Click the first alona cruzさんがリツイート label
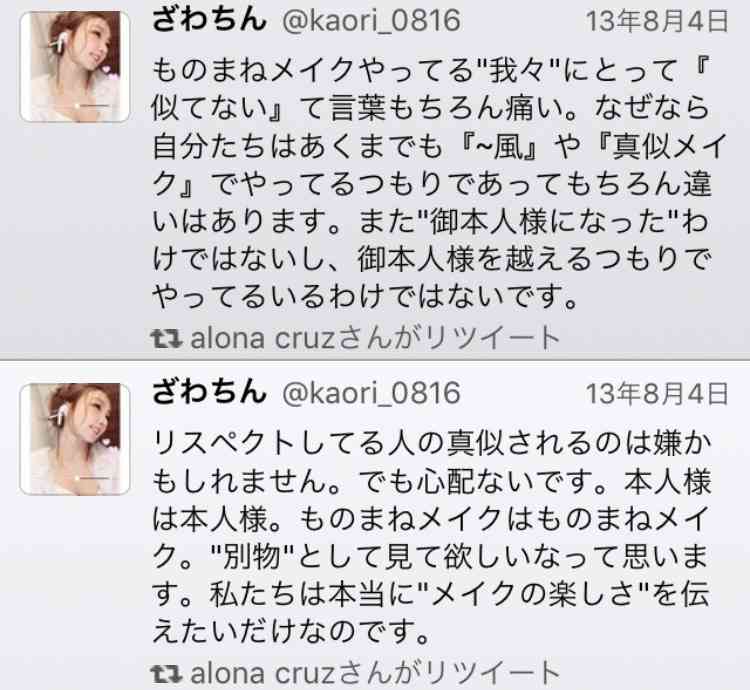750x690 pixels. tap(375, 338)
